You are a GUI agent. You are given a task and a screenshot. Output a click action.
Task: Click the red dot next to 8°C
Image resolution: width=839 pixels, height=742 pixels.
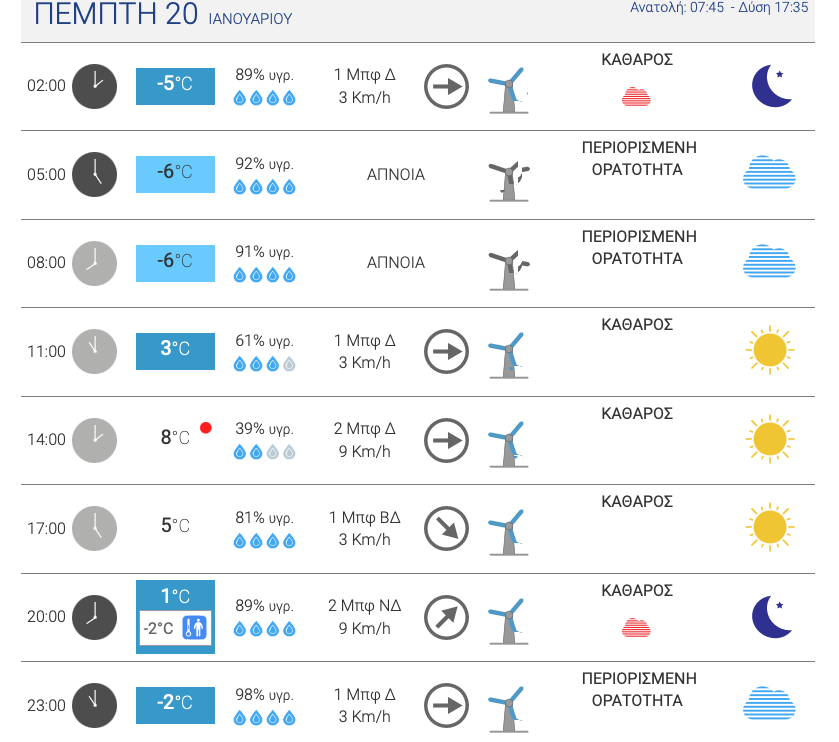tap(205, 427)
